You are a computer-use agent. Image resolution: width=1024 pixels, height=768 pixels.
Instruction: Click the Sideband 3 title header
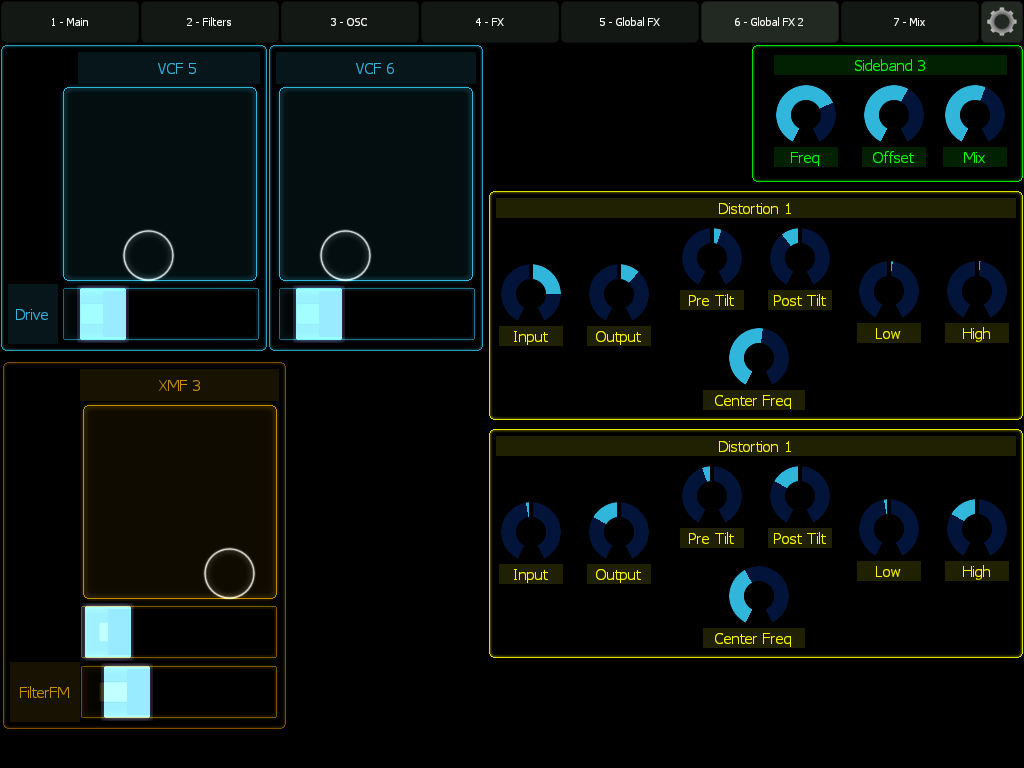890,65
